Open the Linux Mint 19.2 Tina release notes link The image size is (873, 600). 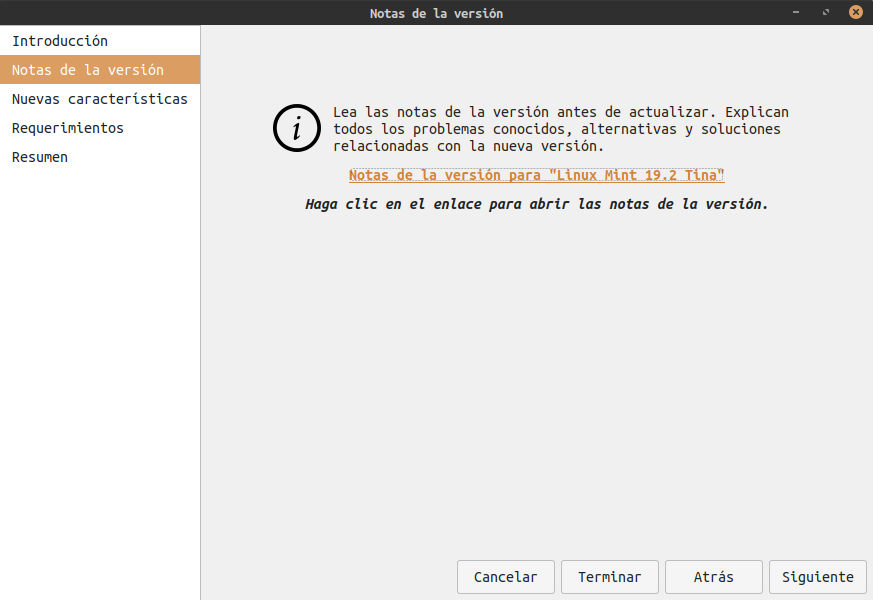coord(536,175)
